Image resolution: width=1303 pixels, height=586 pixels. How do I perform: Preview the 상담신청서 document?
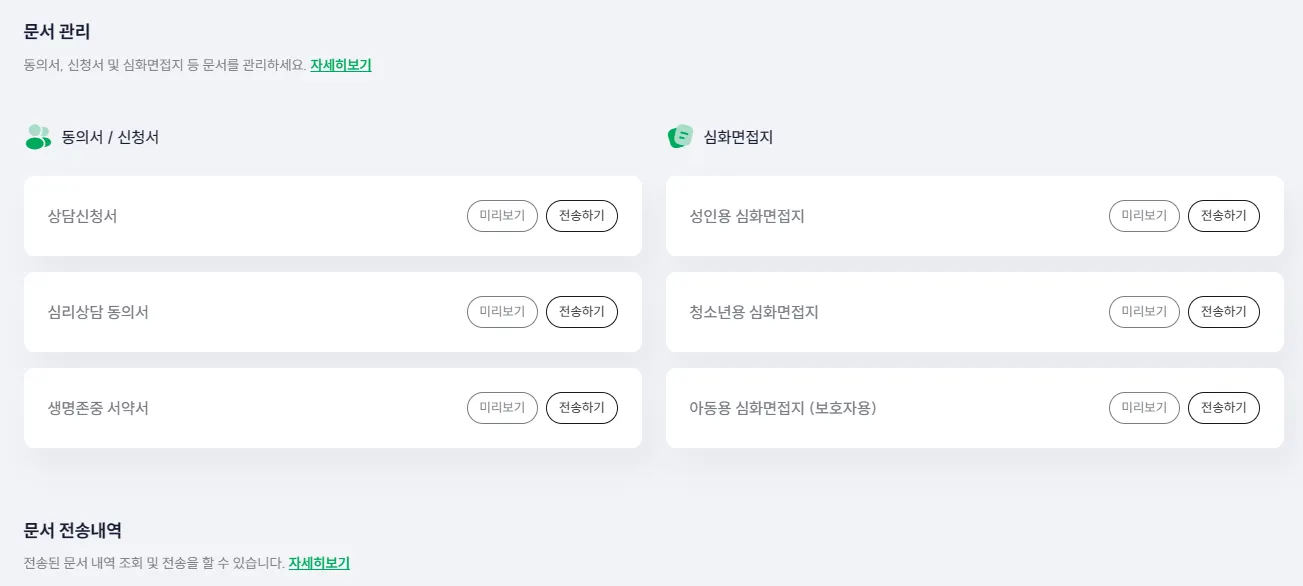click(502, 216)
